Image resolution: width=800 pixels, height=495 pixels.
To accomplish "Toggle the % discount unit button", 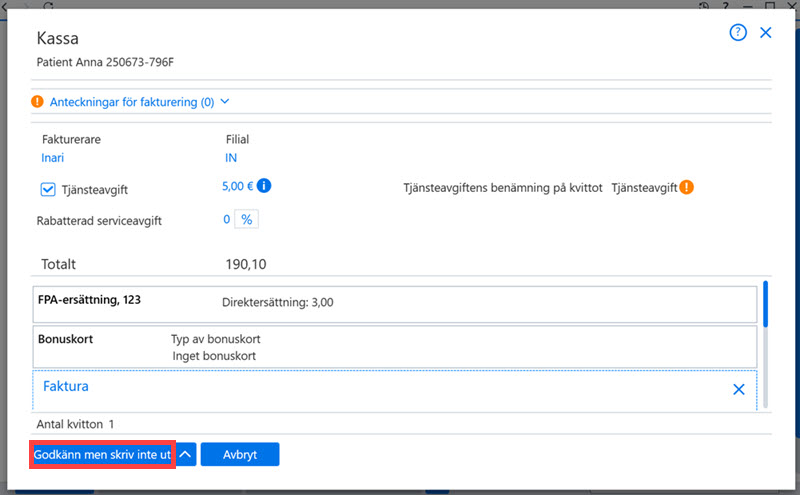I will 246,219.
